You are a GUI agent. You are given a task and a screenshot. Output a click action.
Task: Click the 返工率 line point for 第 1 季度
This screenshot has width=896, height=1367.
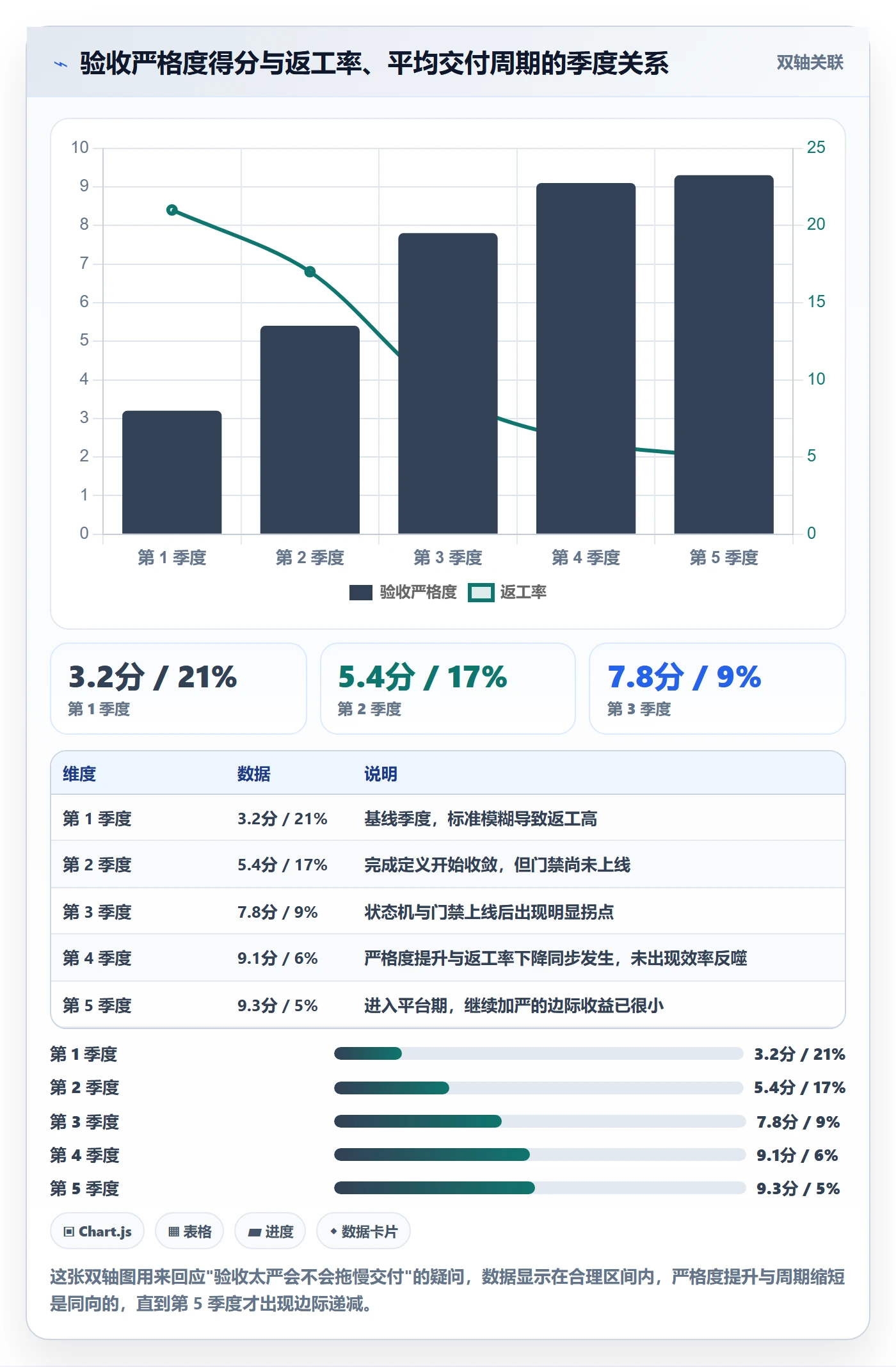tap(172, 210)
